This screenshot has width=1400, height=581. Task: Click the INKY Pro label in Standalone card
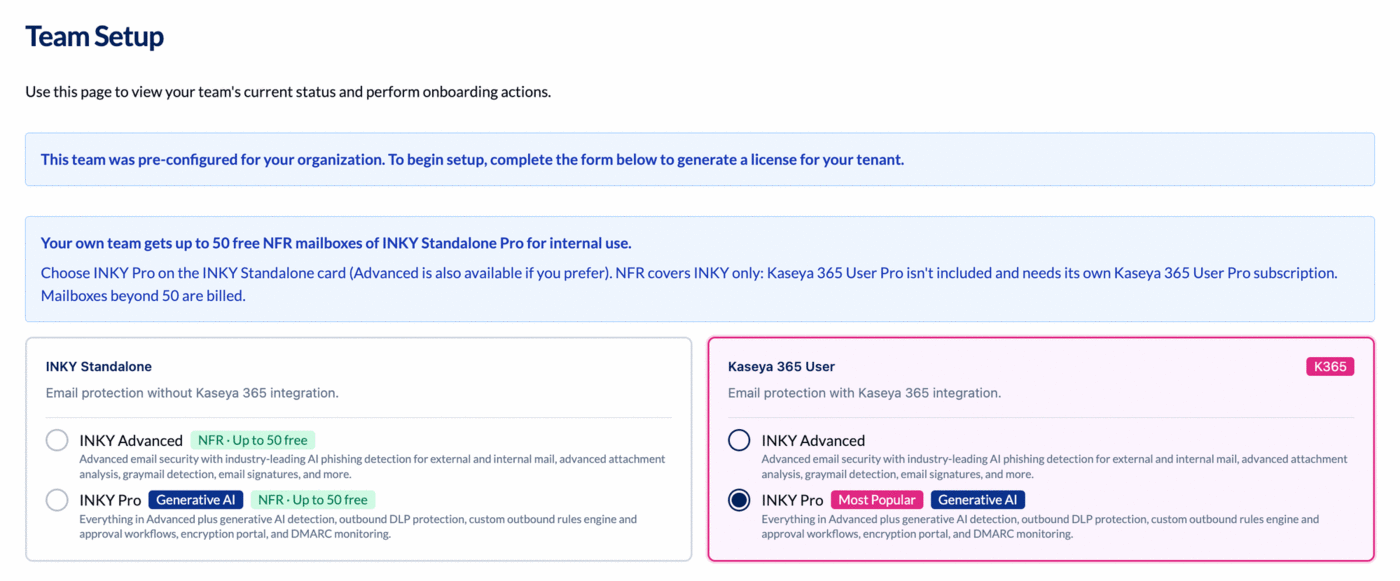110,500
